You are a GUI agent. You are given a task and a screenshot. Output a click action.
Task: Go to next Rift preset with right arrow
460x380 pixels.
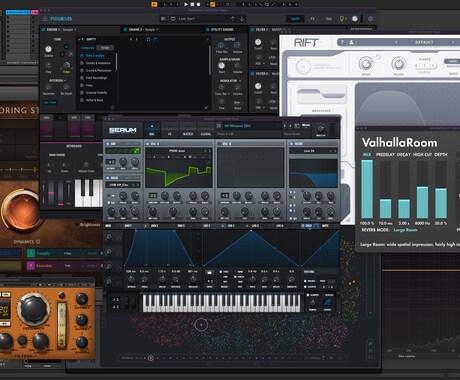tap(453, 42)
